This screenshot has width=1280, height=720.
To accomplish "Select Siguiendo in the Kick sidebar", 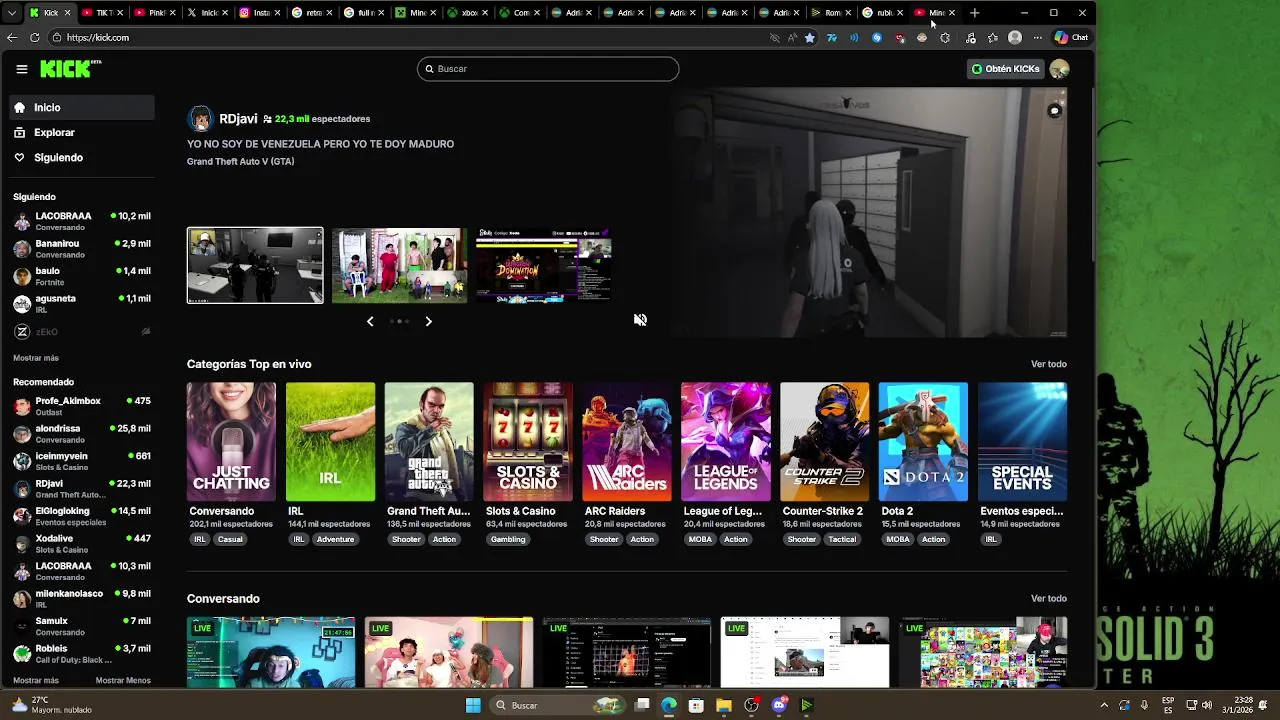I will pyautogui.click(x=82, y=157).
